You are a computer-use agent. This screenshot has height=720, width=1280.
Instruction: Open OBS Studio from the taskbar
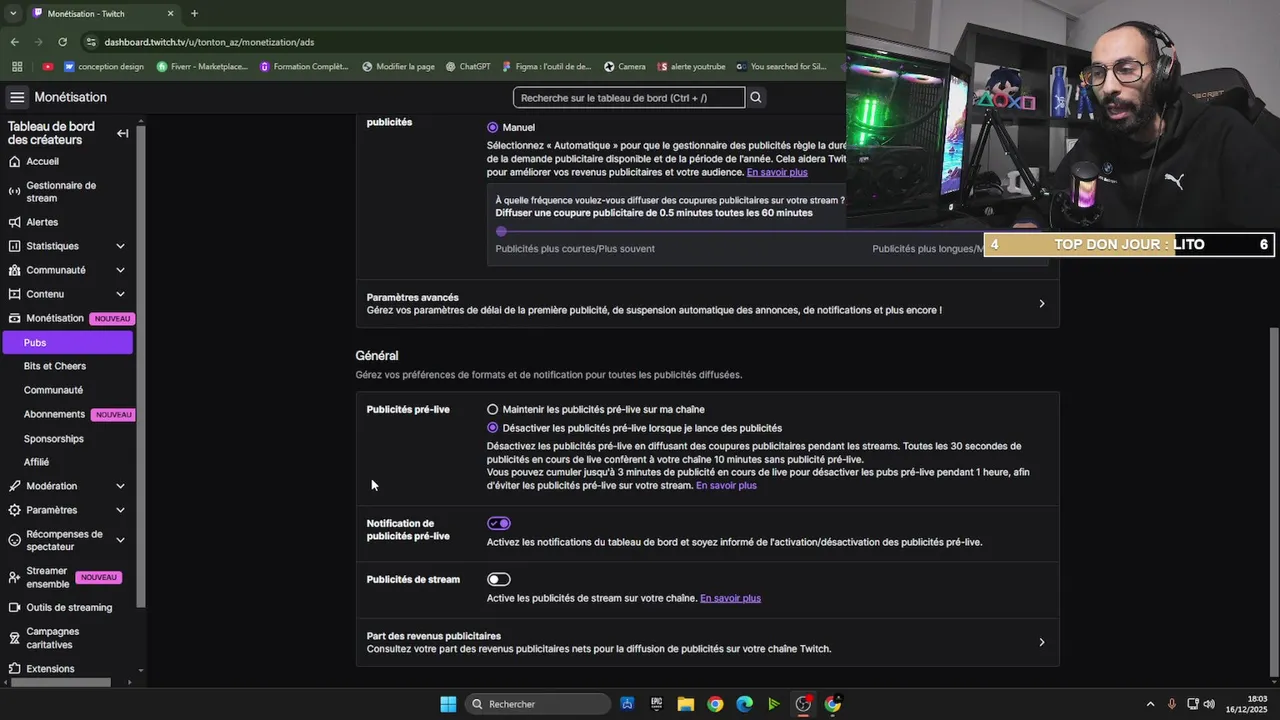click(803, 704)
